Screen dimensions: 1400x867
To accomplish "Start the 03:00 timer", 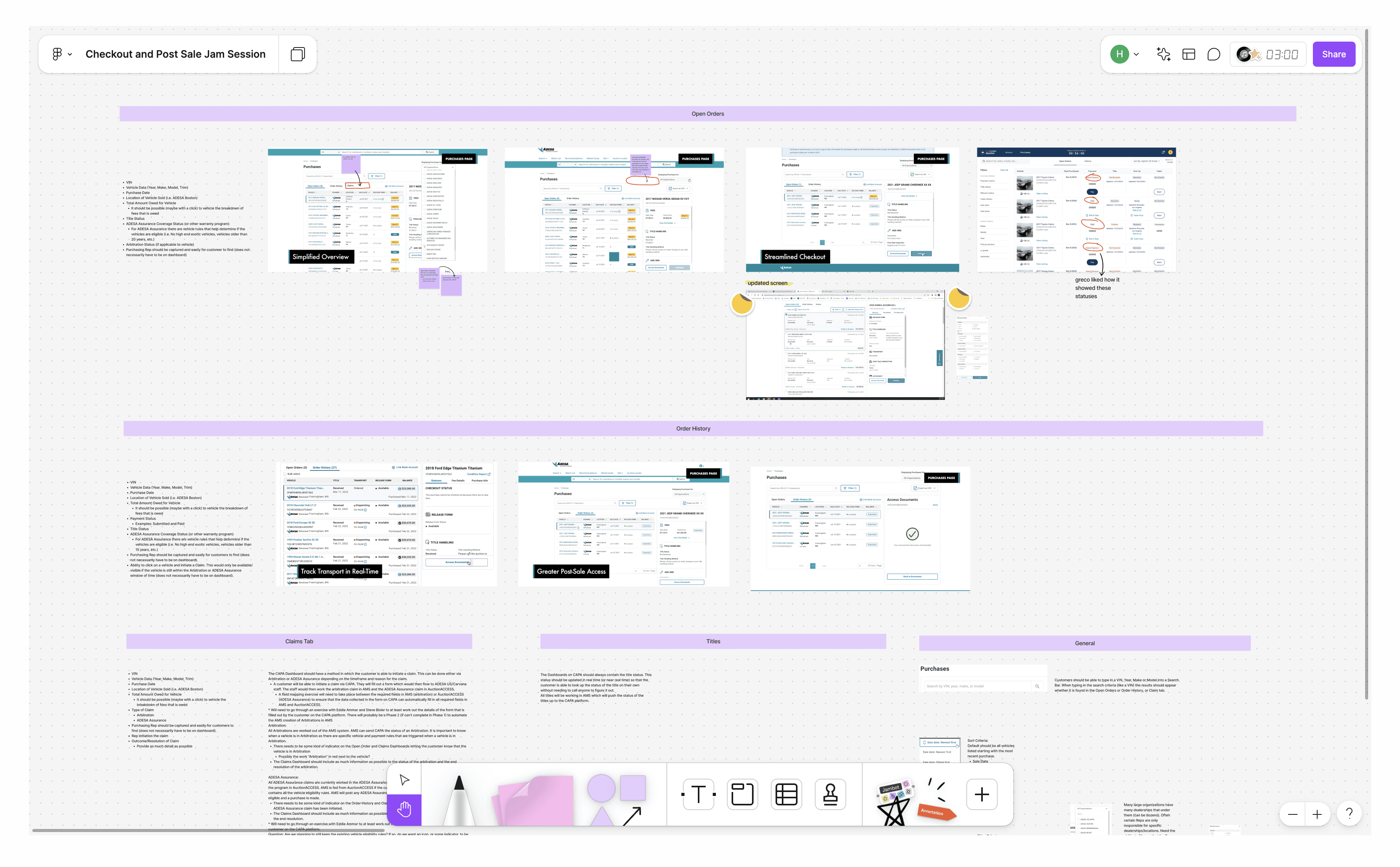I will [1282, 55].
